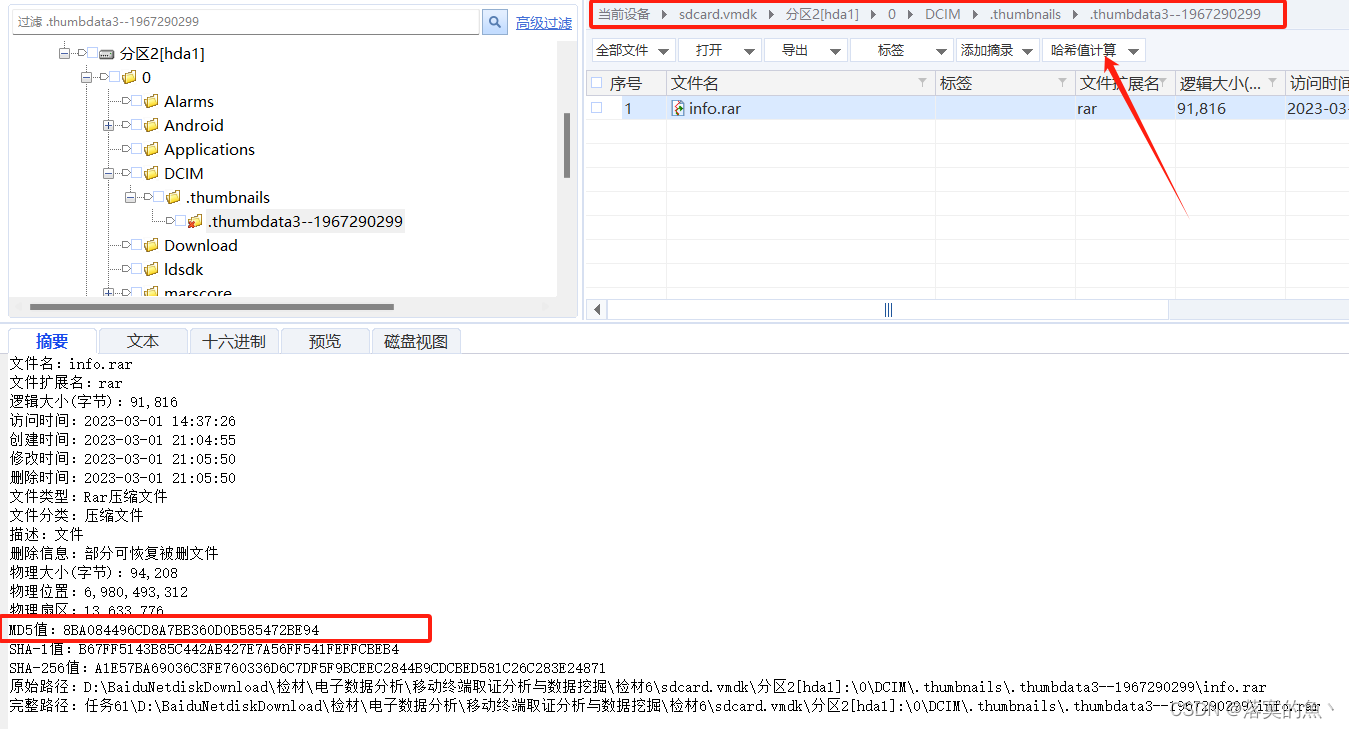1349x729 pixels.
Task: Click the SHA-256值 line in summary
Action: 307,668
